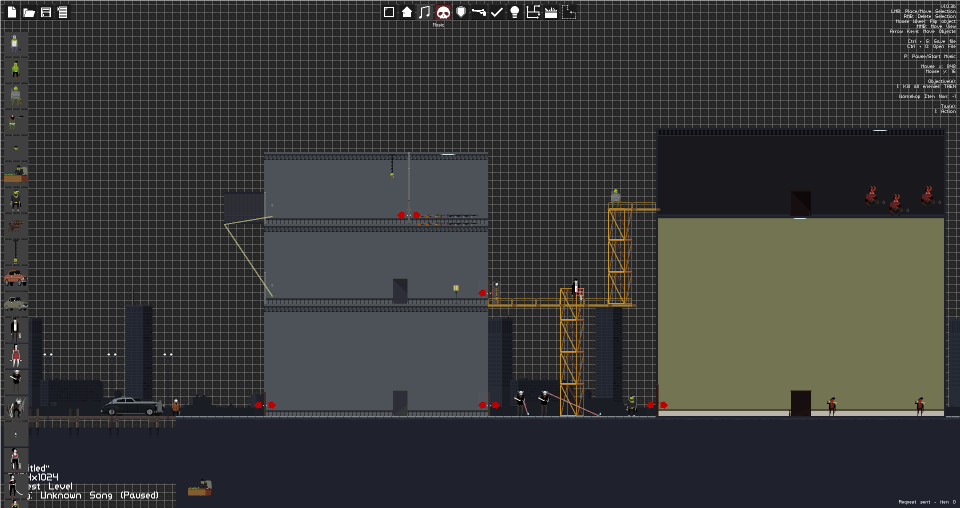
Task: Pick the olive-gray car from the palette
Action: (x=15, y=304)
